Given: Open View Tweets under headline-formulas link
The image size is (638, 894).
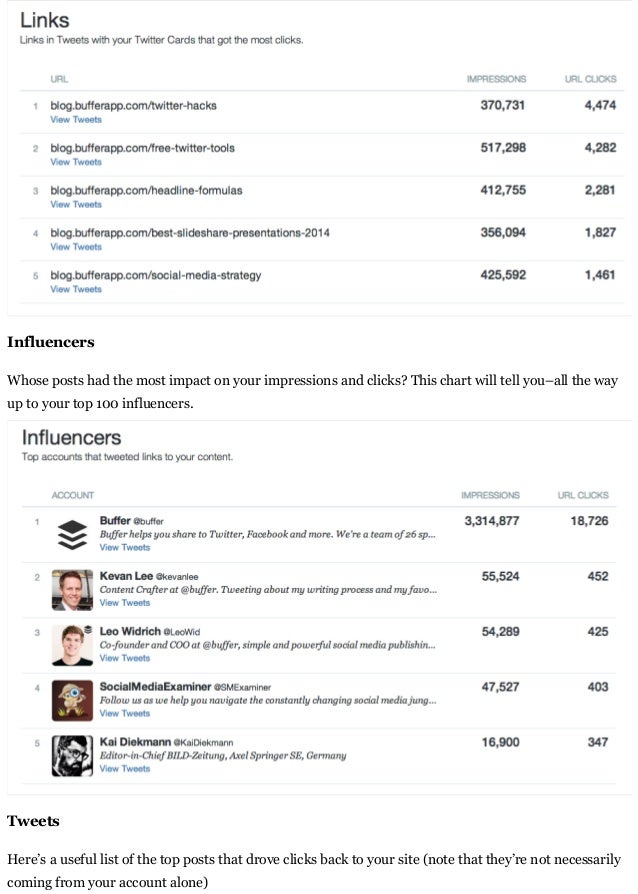Looking at the screenshot, I should (76, 204).
